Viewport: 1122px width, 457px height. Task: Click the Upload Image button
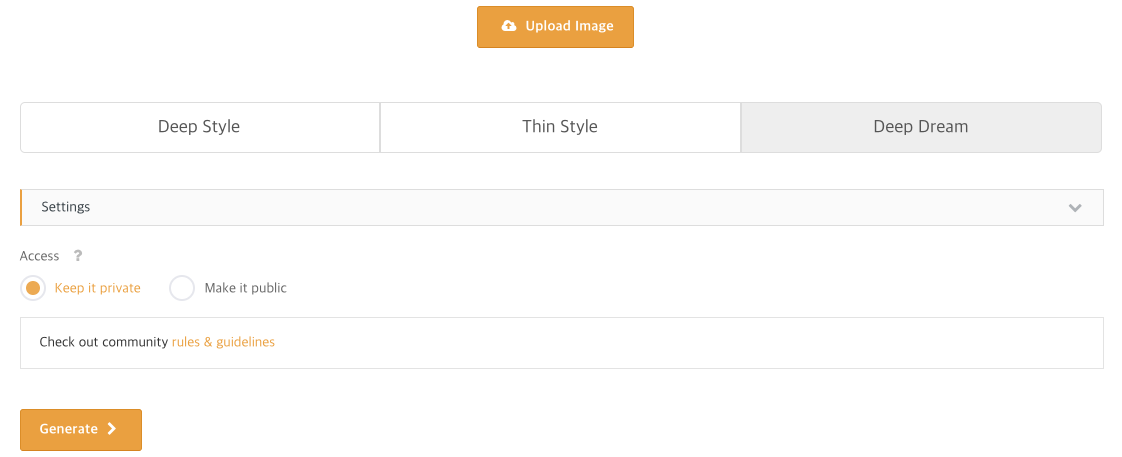point(555,27)
